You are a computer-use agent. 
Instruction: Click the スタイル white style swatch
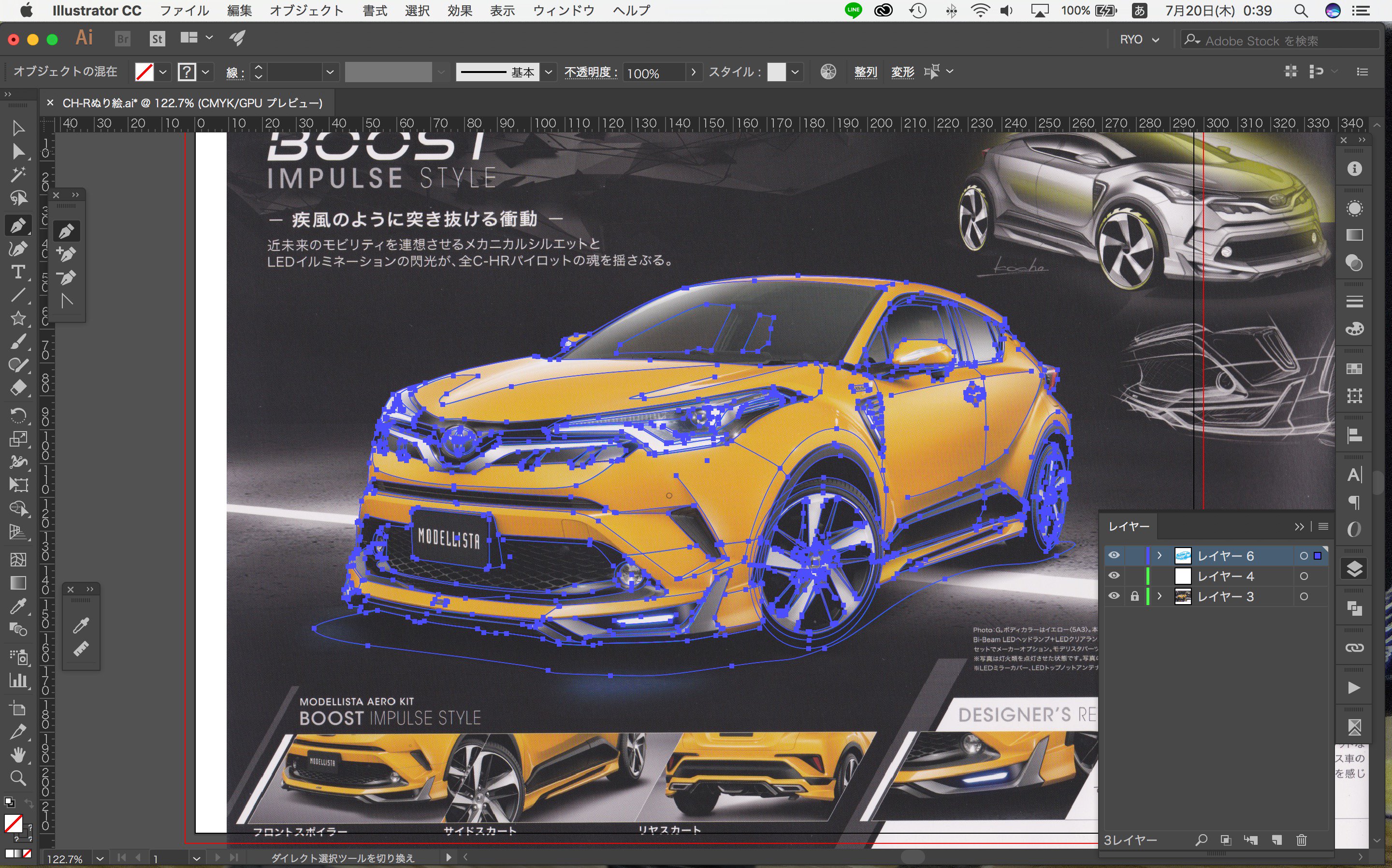coord(776,72)
